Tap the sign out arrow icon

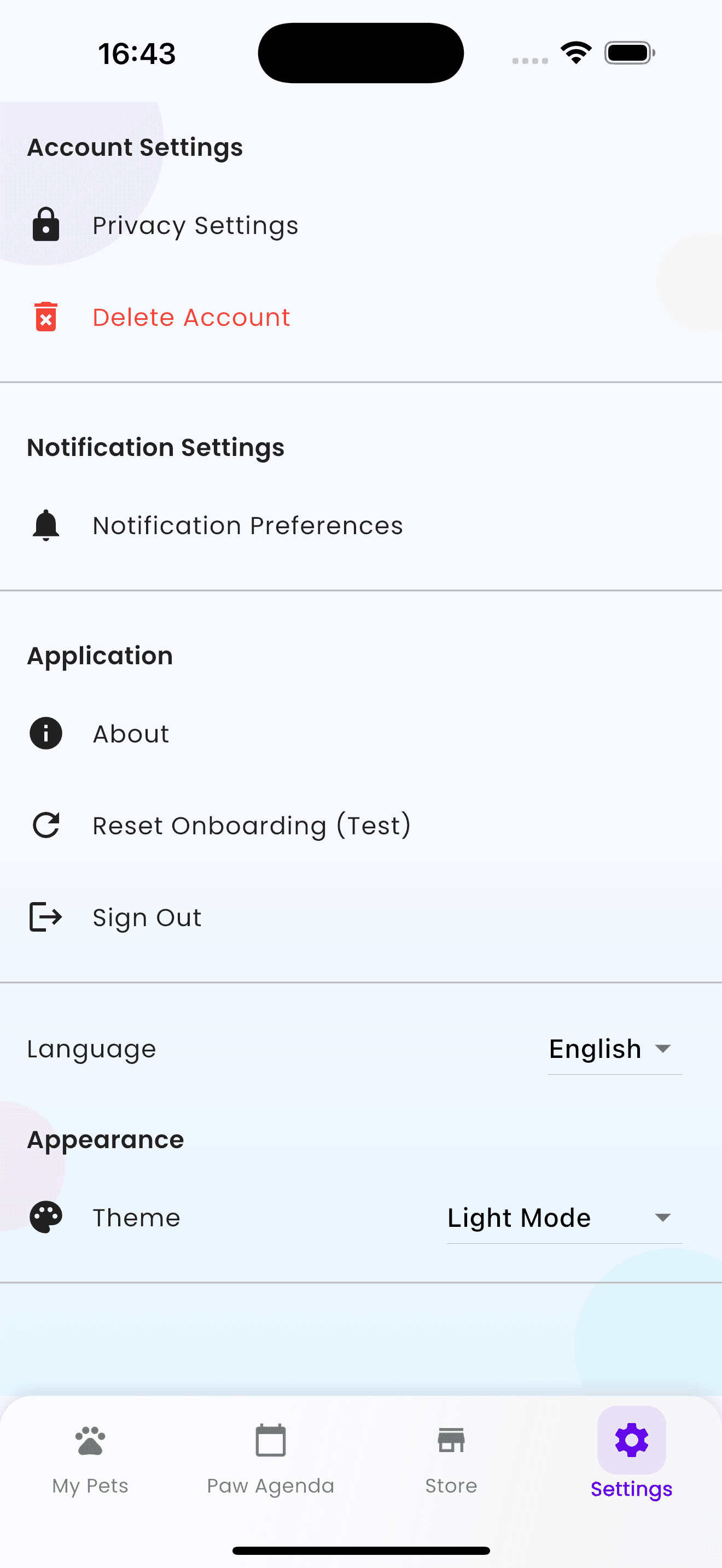(x=45, y=917)
